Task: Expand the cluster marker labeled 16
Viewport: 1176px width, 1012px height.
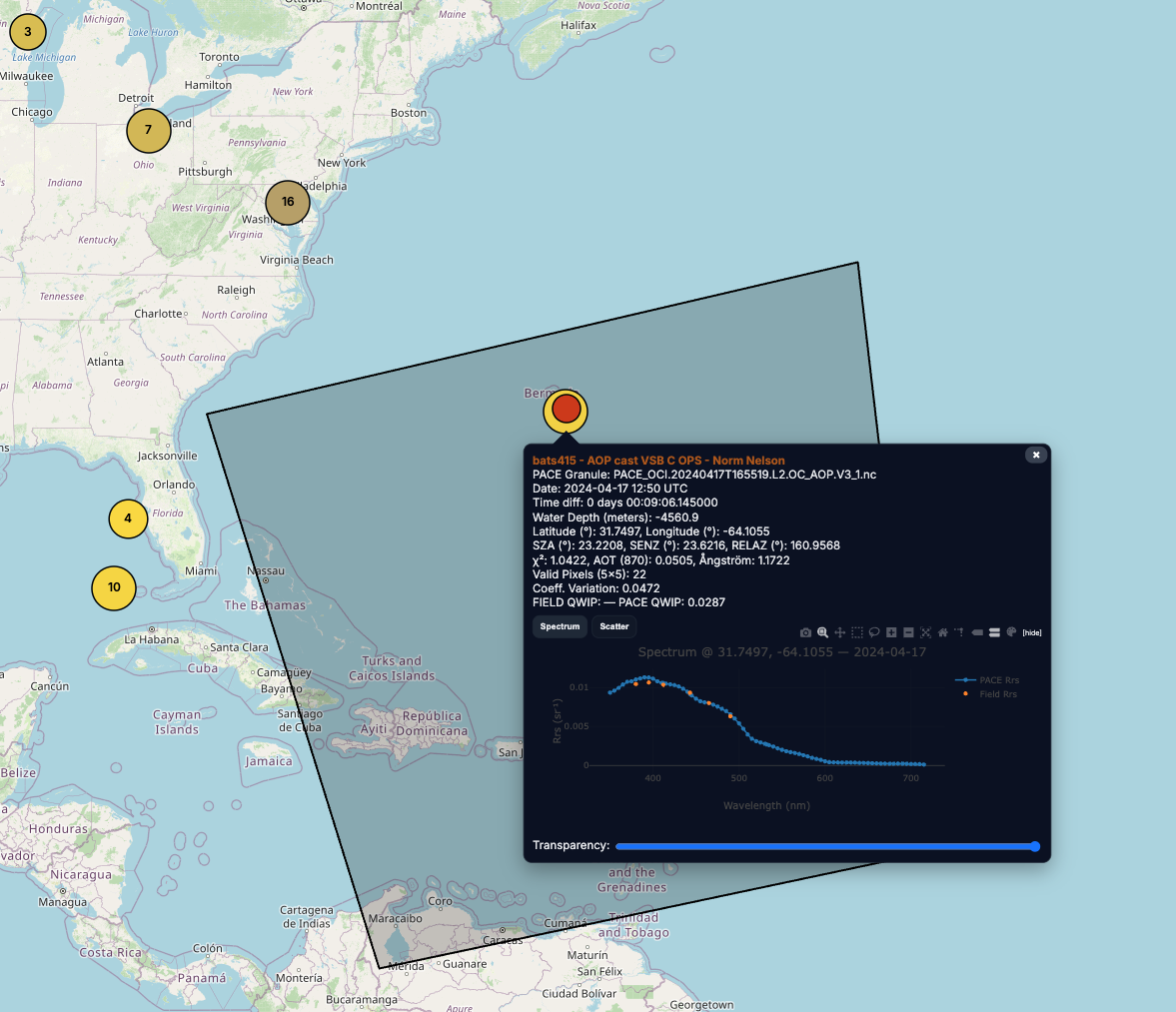Action: click(288, 202)
